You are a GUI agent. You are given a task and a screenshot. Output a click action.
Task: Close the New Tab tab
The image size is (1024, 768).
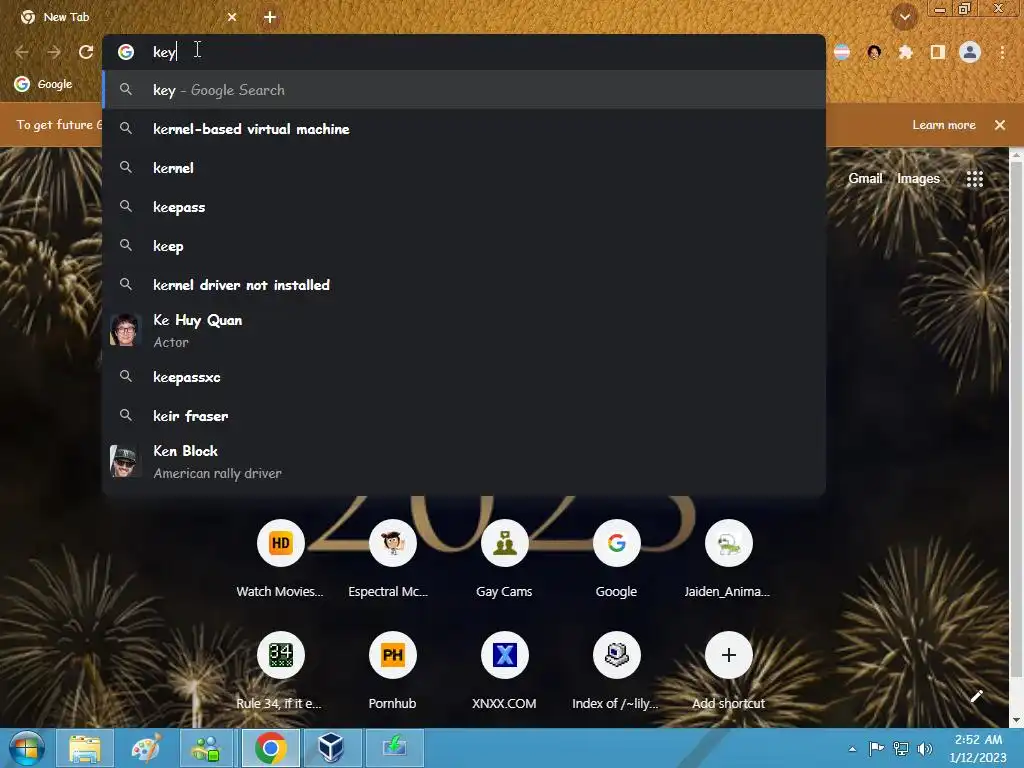click(232, 17)
